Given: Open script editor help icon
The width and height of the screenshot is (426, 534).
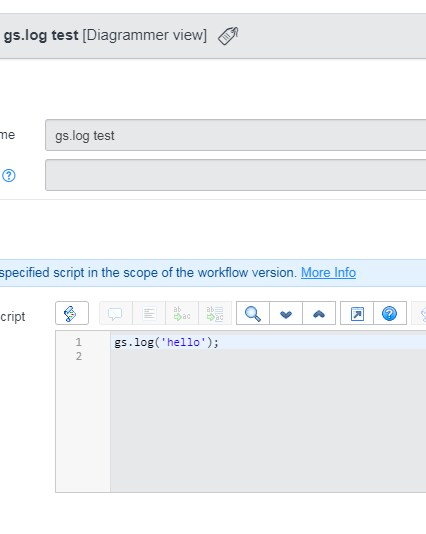Looking at the screenshot, I should click(x=390, y=313).
